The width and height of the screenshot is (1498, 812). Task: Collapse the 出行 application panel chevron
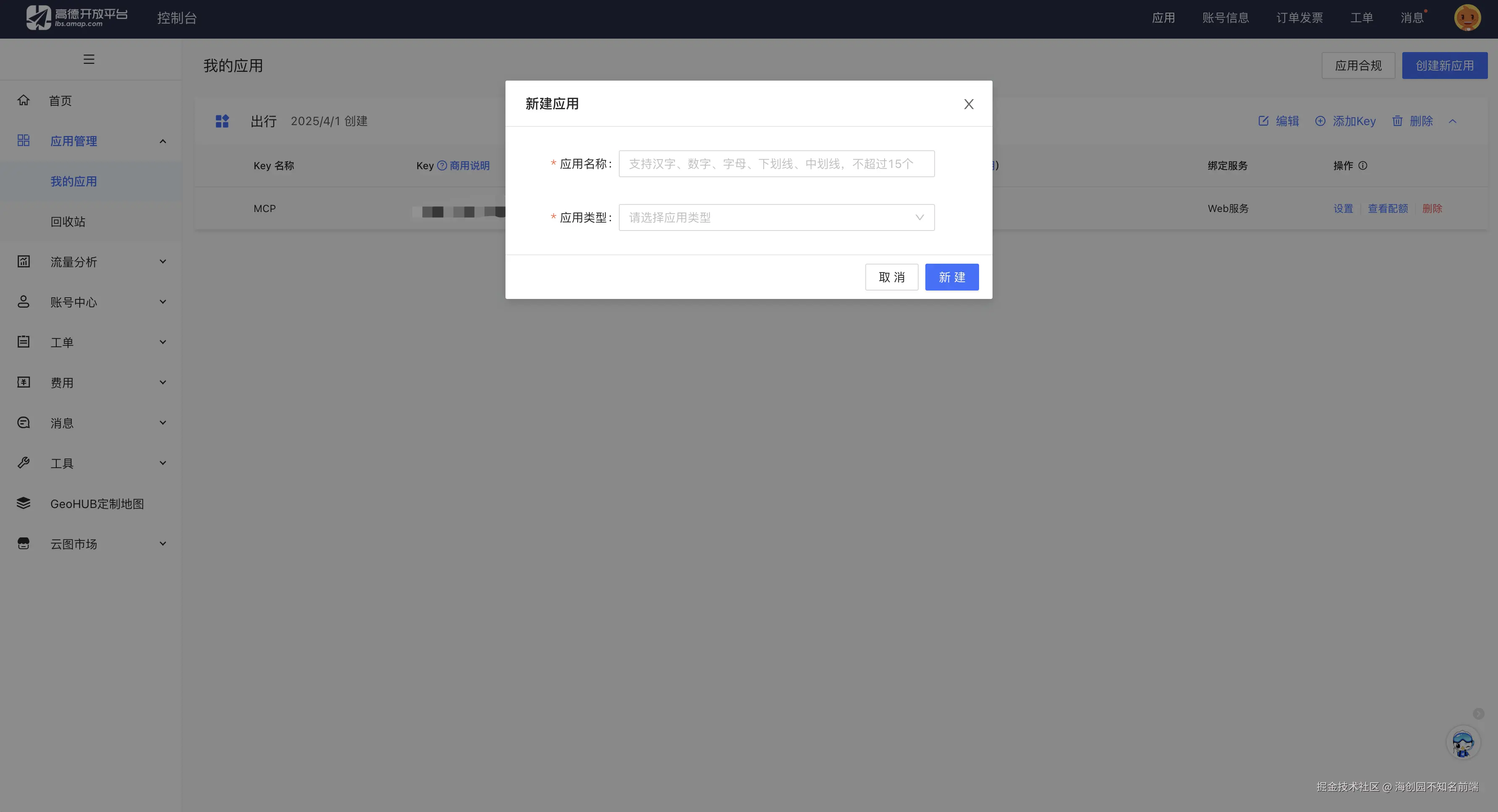[x=1453, y=121]
